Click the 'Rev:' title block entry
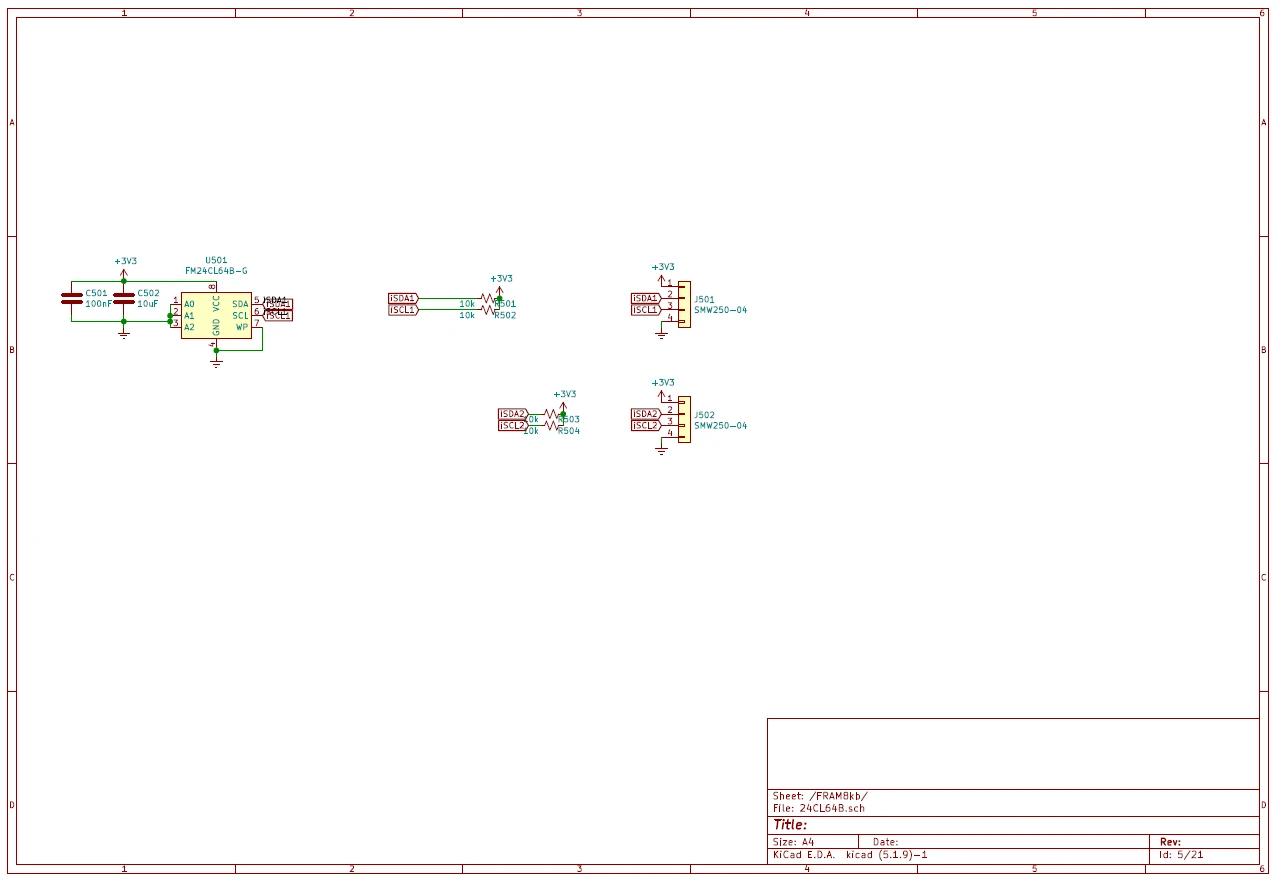This screenshot has width=1279, height=882. [1170, 842]
